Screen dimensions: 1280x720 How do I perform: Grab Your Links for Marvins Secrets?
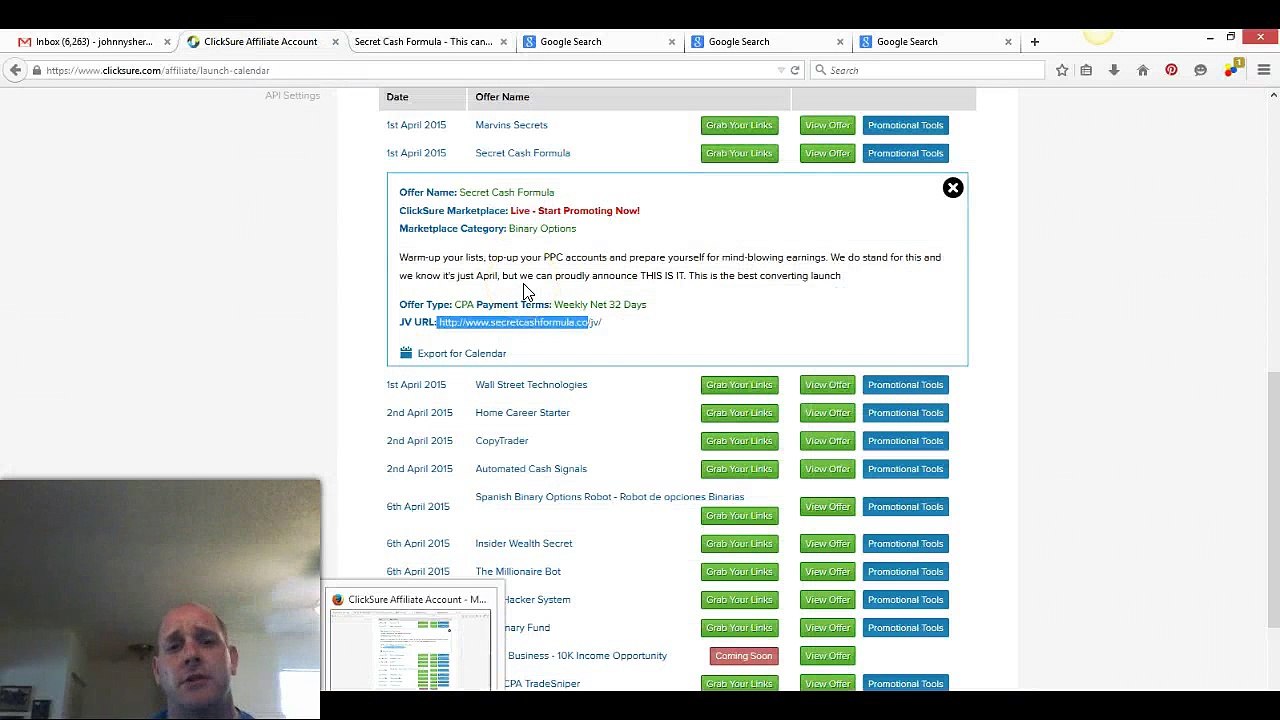pos(739,125)
